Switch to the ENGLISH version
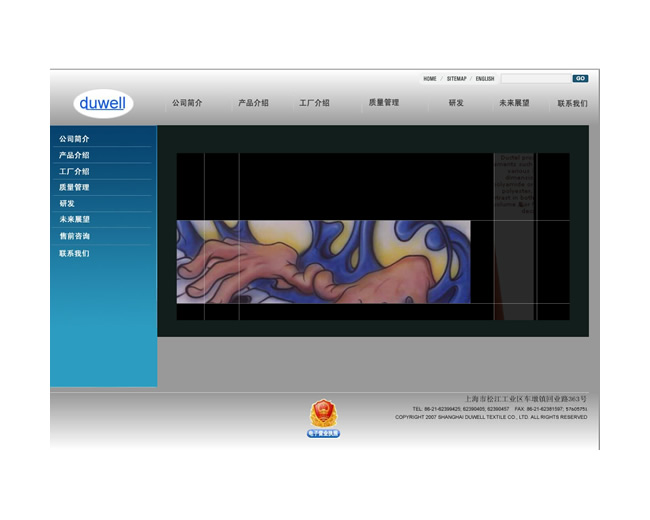This screenshot has height=520, width=650. (x=485, y=78)
